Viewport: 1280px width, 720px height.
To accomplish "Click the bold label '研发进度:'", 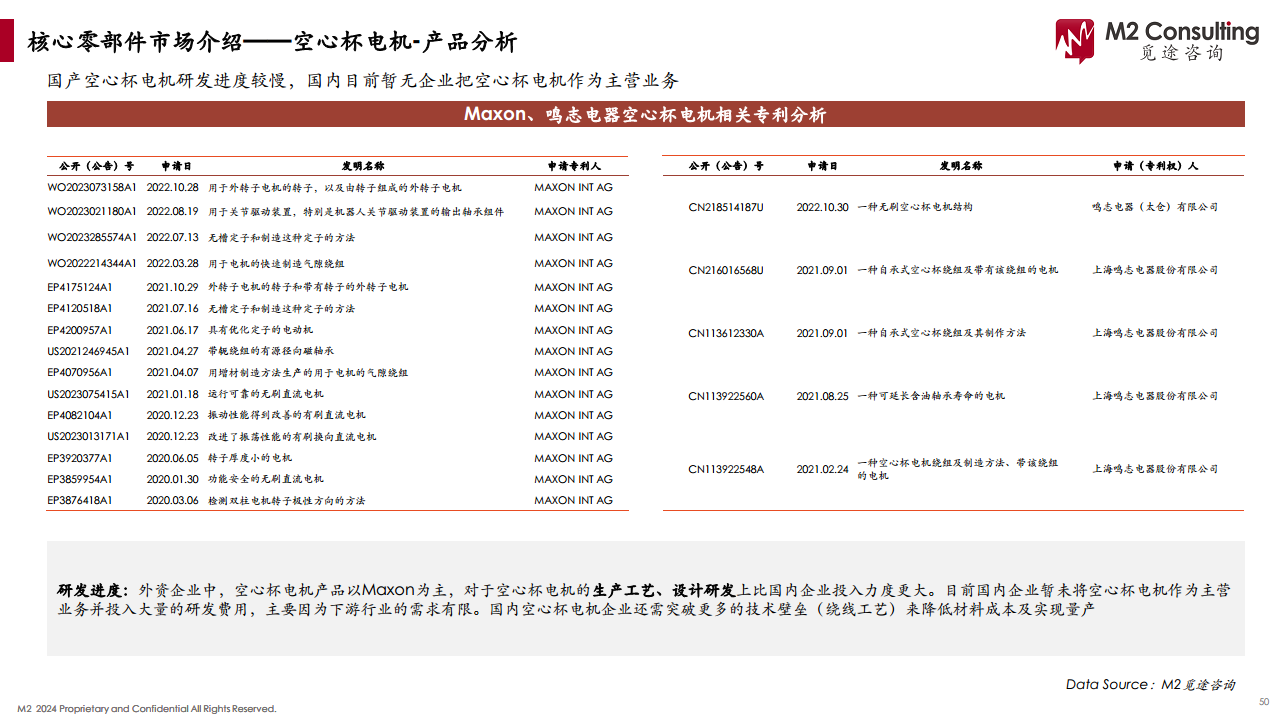I will click(x=94, y=590).
